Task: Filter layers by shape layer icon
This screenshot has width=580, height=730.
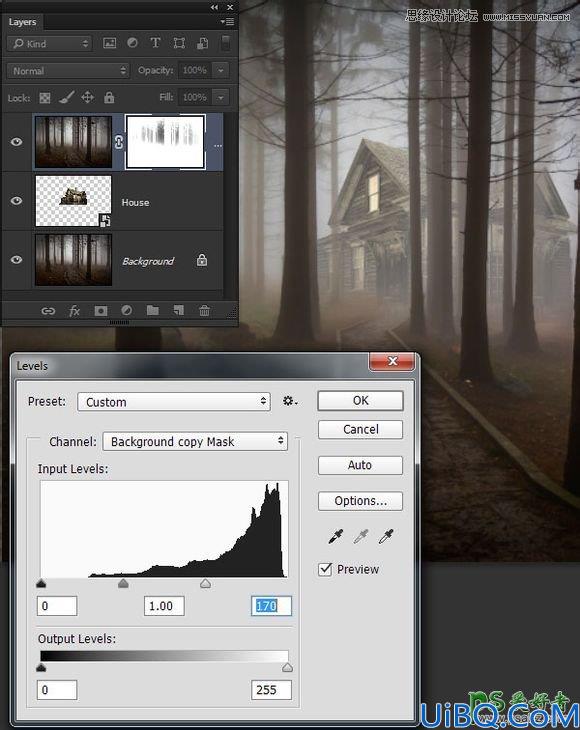Action: [179, 43]
